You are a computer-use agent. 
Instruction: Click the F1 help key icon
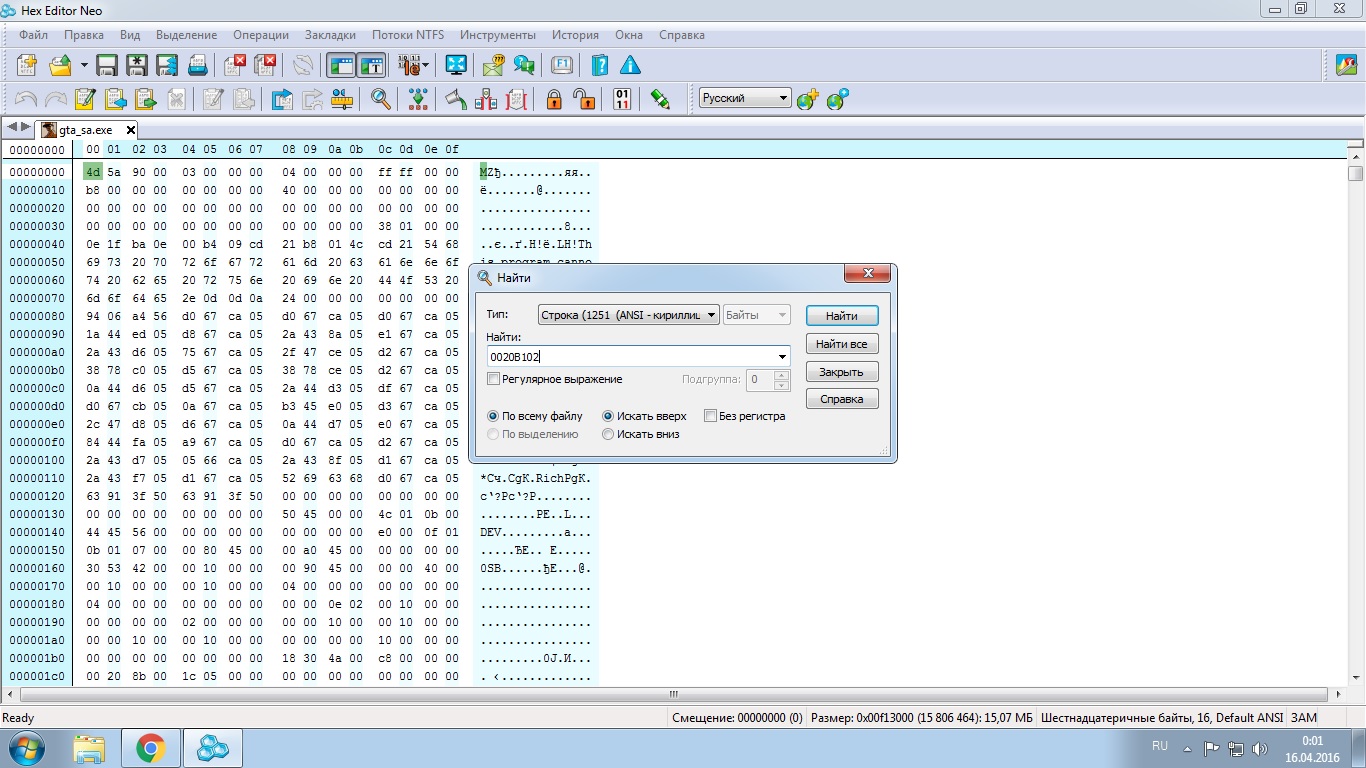562,66
